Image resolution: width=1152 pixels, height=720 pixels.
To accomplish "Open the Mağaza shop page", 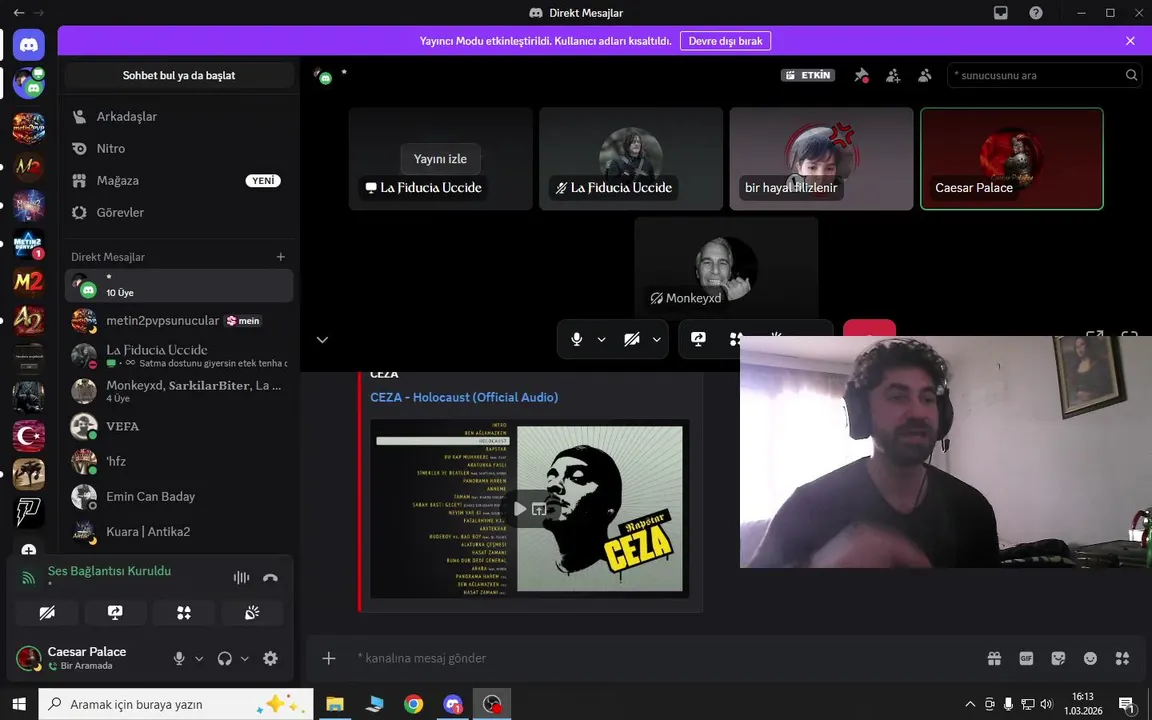I will pos(179,180).
